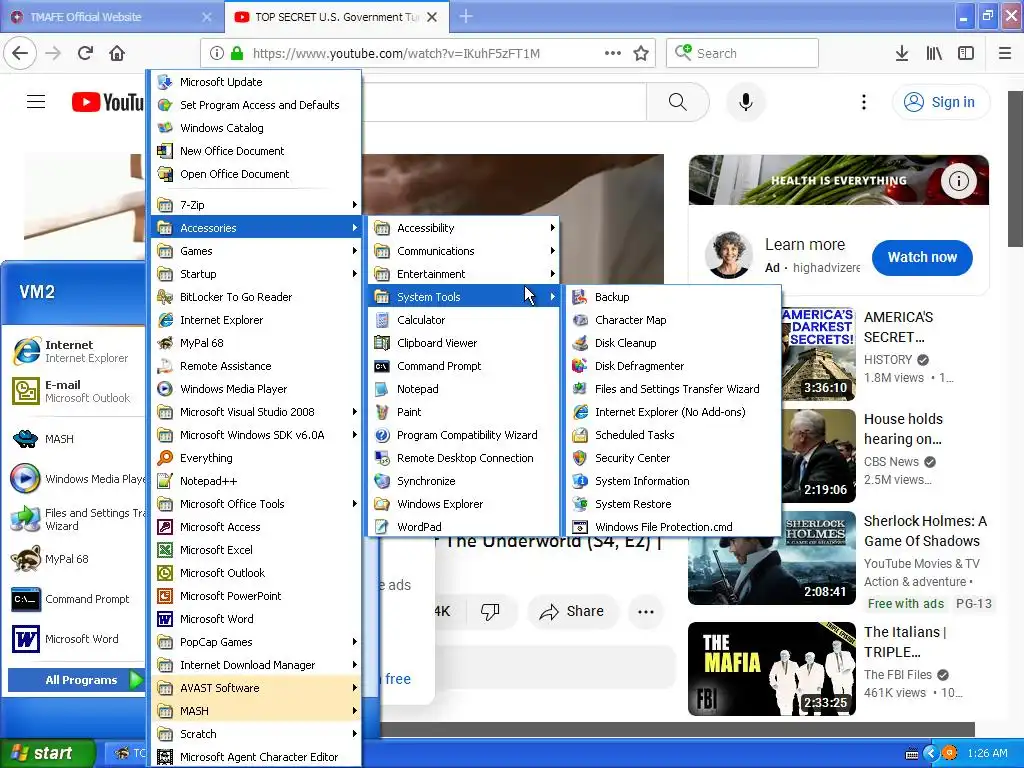Expand PopCap Games submenu

point(256,642)
